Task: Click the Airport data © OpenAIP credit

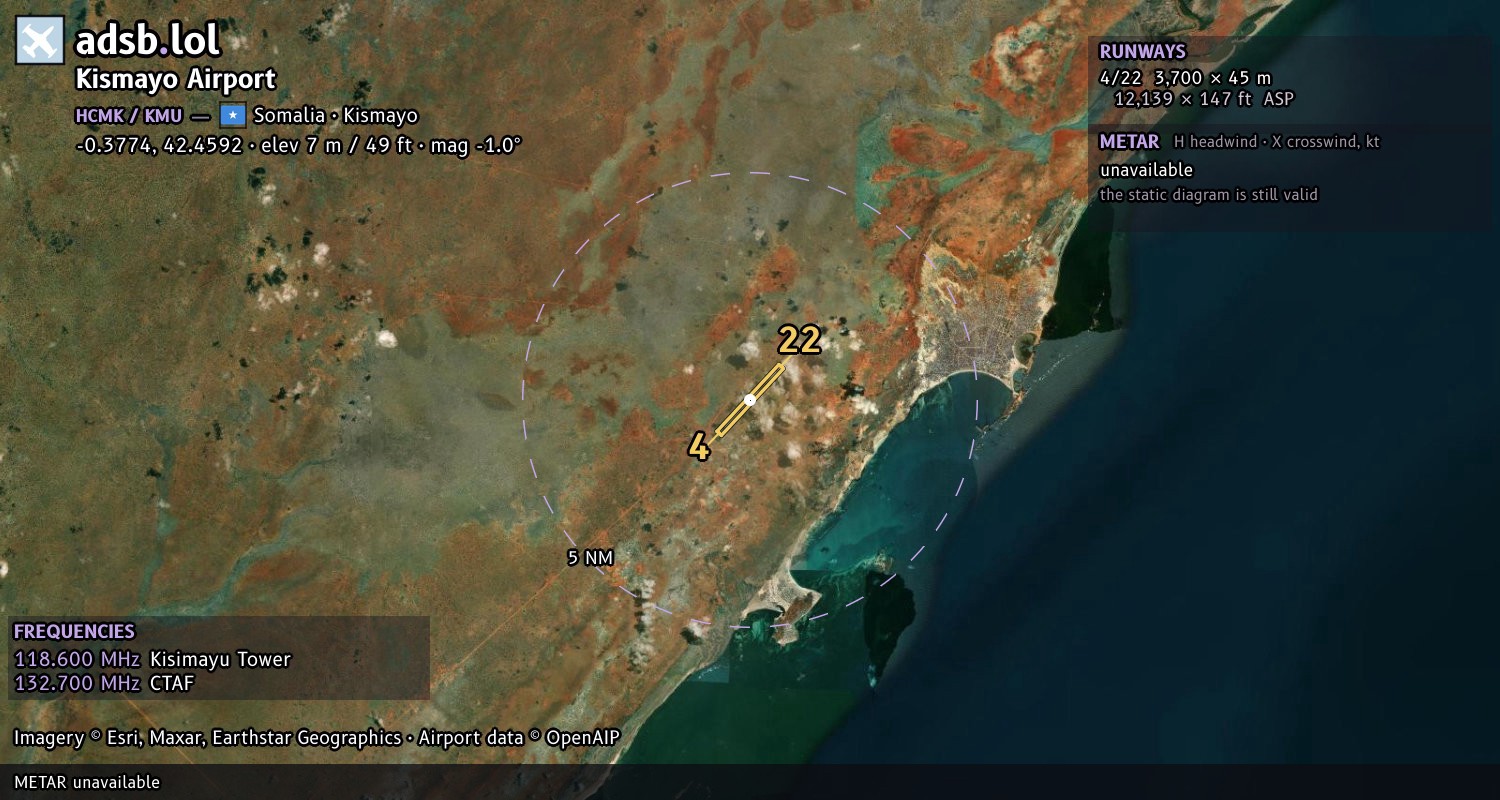Action: pos(519,738)
